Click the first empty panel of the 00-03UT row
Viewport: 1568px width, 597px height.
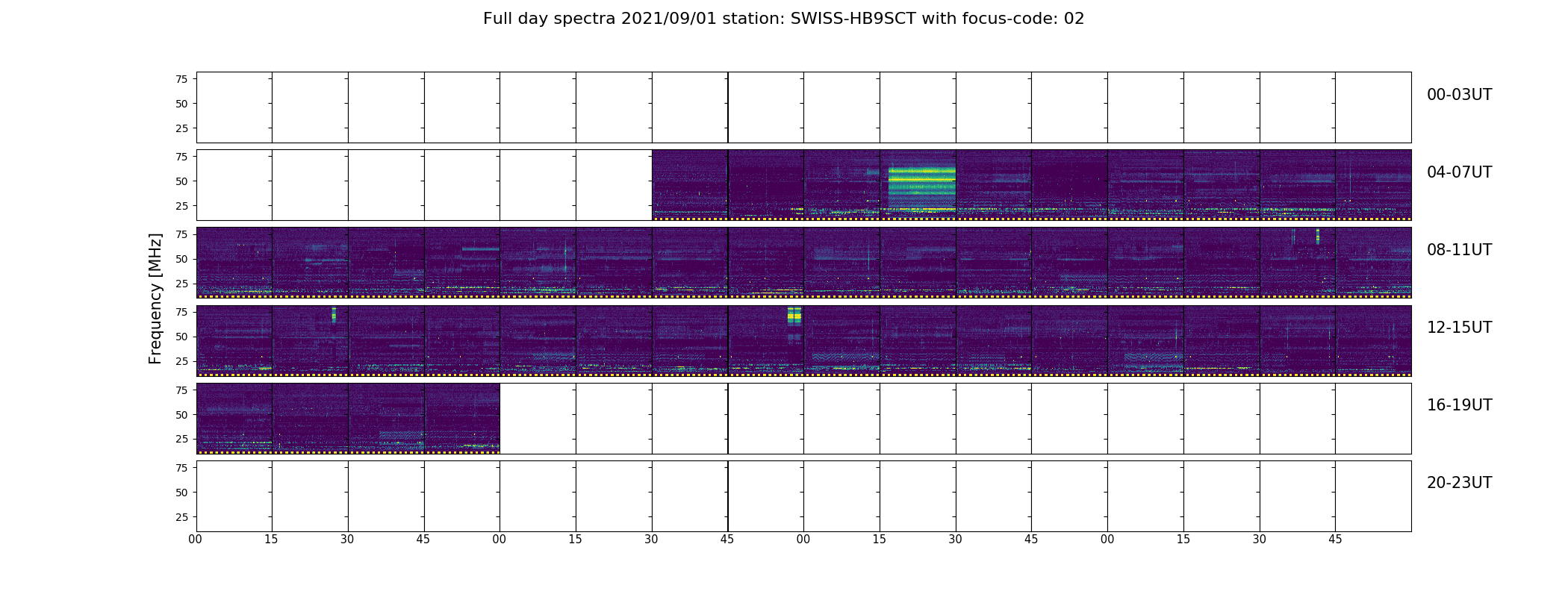(234, 107)
